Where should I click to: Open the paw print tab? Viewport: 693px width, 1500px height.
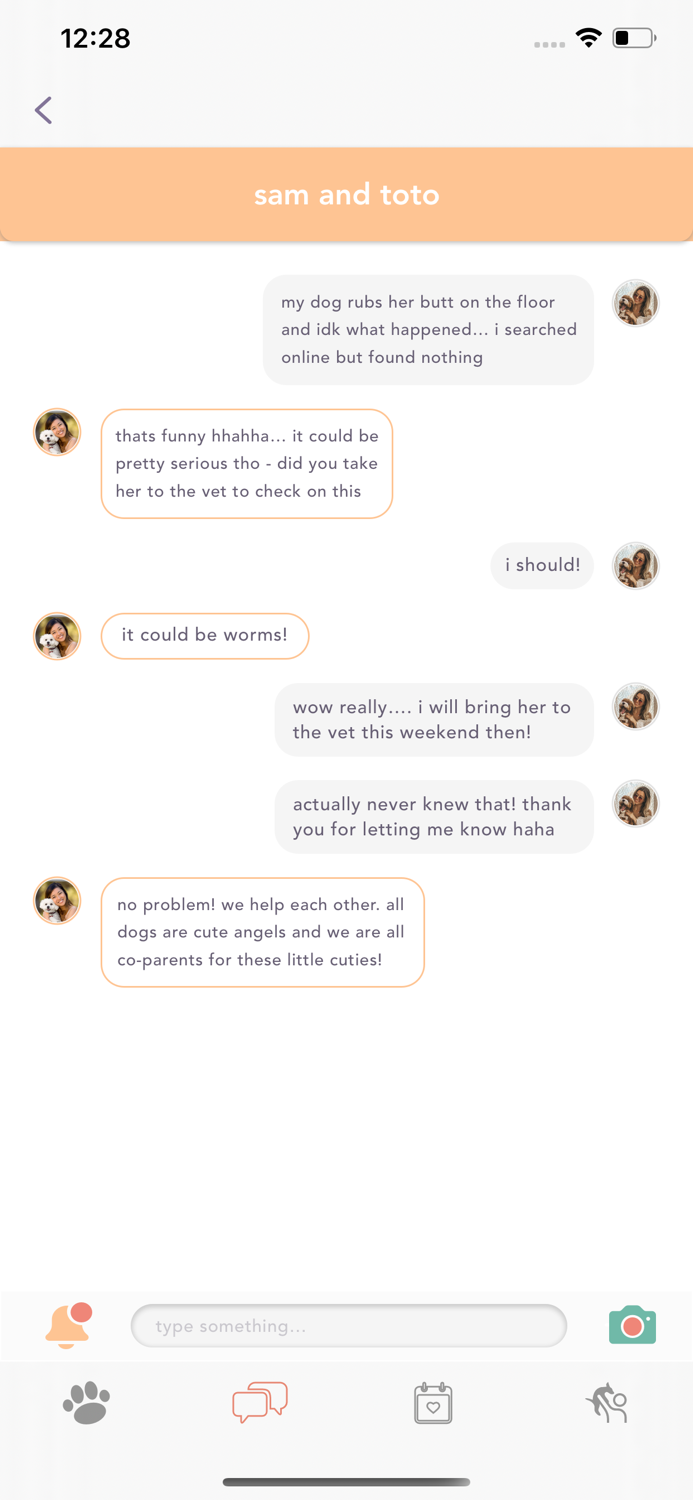86,1402
